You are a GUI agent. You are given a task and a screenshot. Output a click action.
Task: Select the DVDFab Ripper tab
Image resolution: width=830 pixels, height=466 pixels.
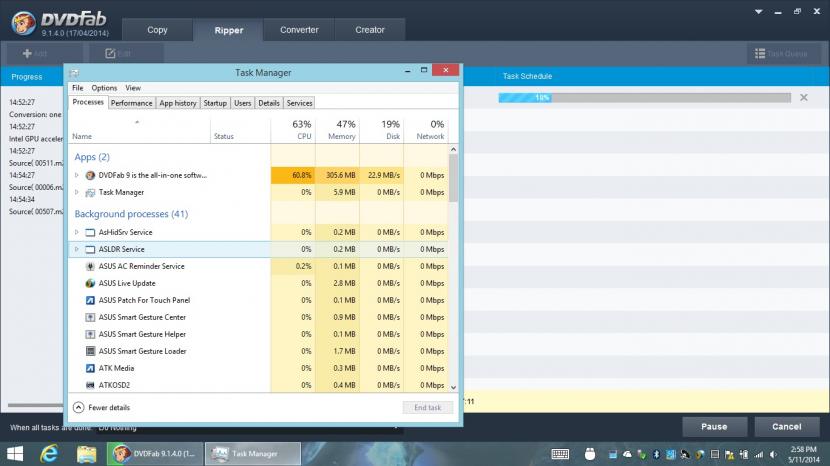pyautogui.click(x=229, y=30)
